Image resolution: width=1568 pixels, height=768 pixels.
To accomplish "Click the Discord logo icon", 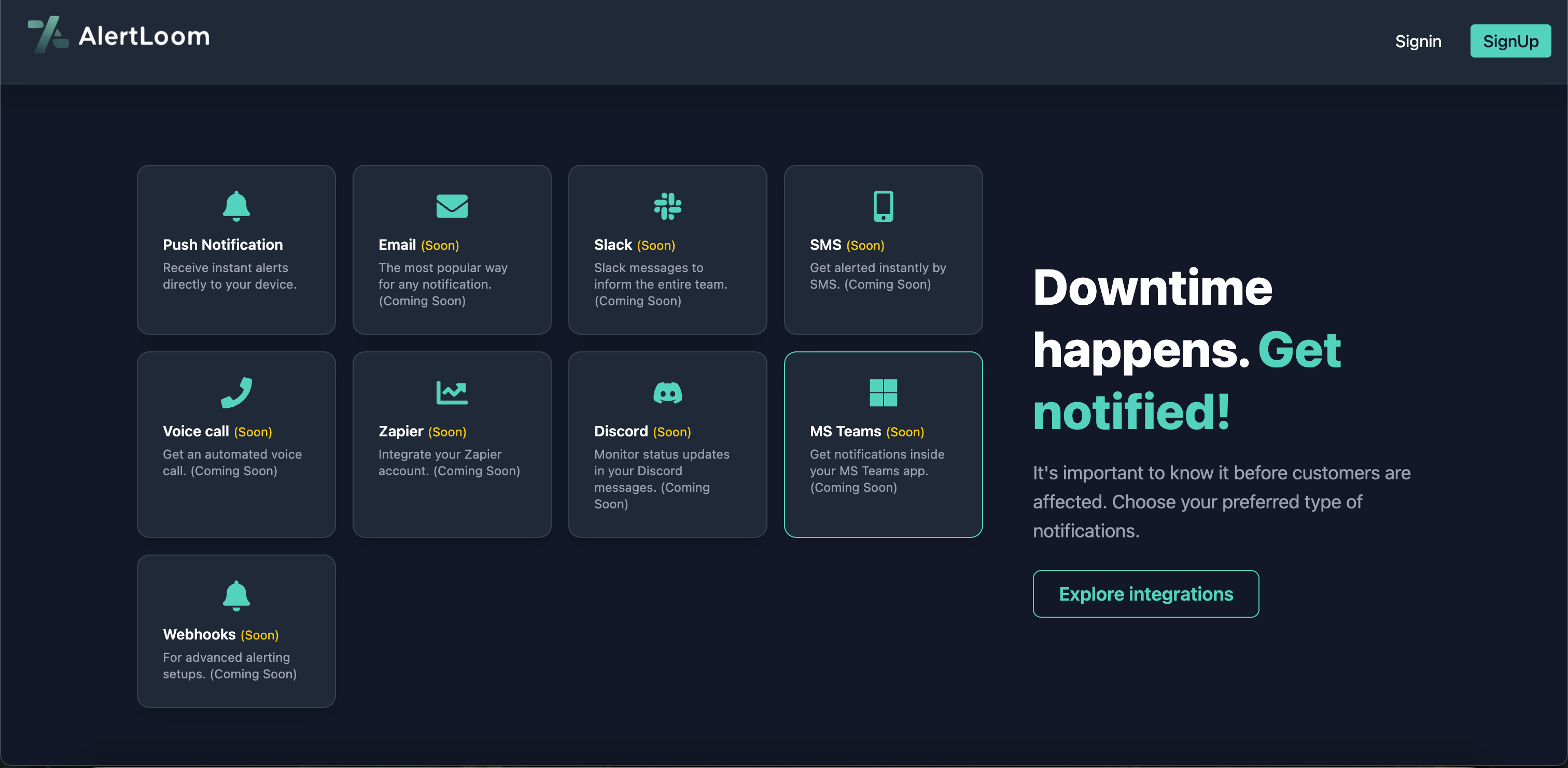I will tap(667, 392).
